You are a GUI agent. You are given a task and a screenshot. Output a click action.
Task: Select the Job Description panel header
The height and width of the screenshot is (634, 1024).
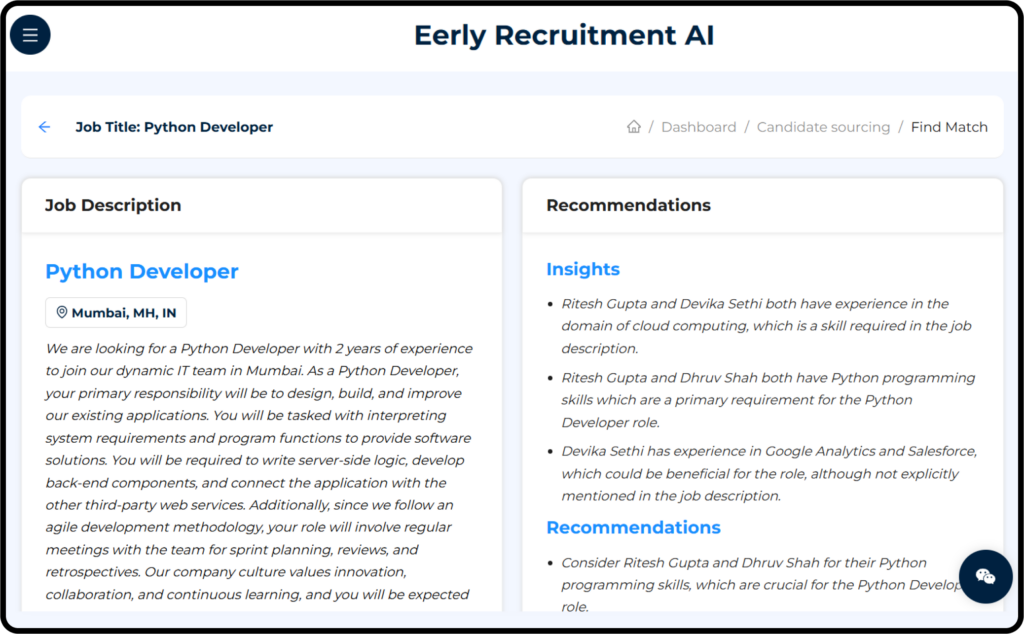click(x=113, y=205)
